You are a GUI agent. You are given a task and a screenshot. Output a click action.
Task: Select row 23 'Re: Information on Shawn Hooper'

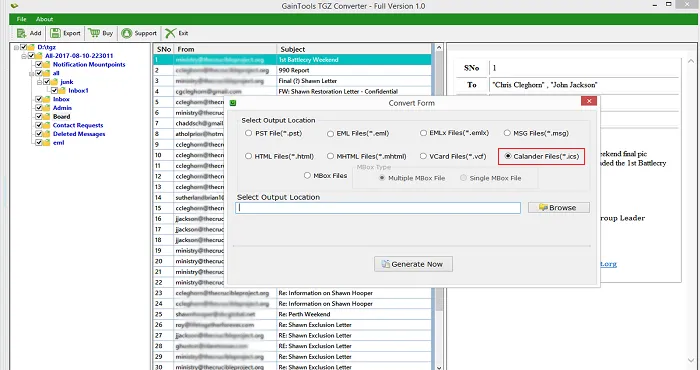pos(292,293)
